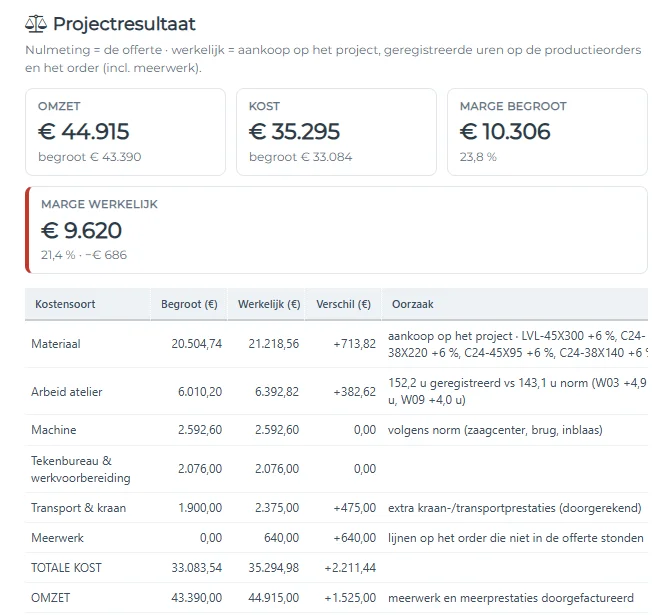Screen dimensions: 665x615
Task: Open the MARGE BEGROOT € 10.306 card
Action: click(547, 132)
